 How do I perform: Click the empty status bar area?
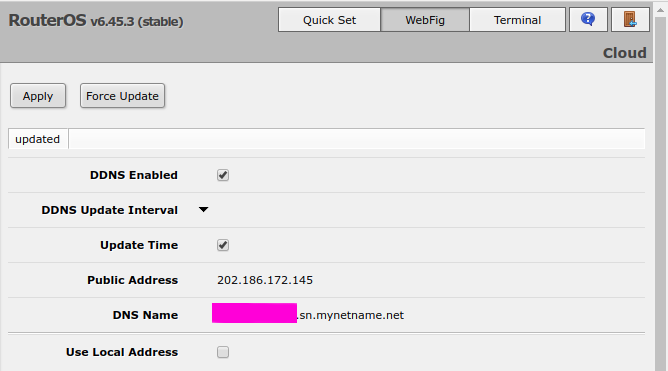tap(357, 139)
